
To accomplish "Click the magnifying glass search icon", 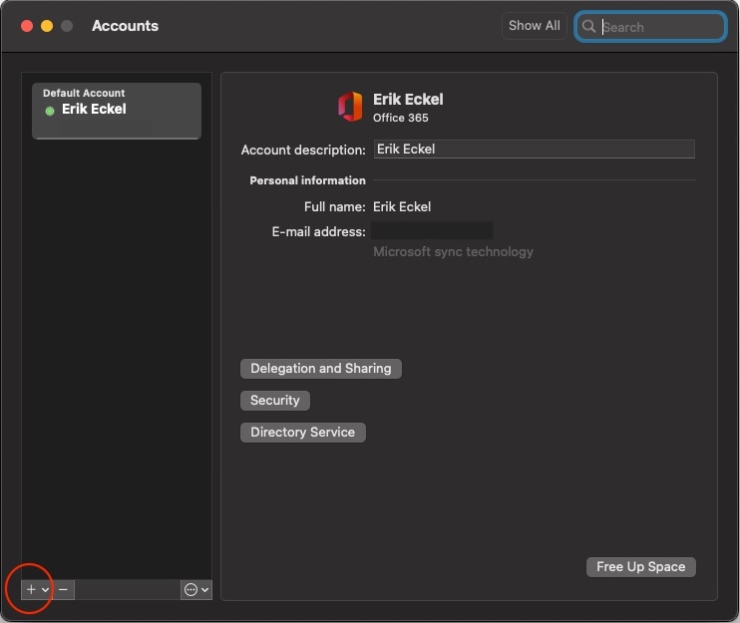I will (x=590, y=27).
